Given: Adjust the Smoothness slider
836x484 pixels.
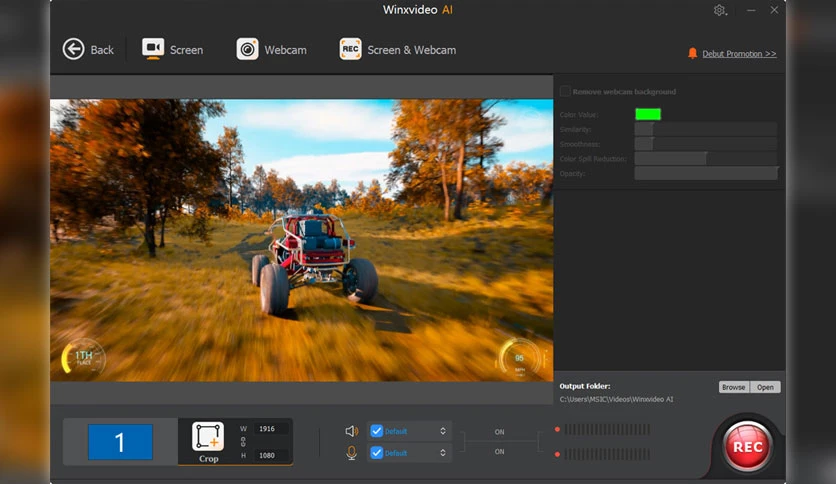Looking at the screenshot, I should click(706, 144).
